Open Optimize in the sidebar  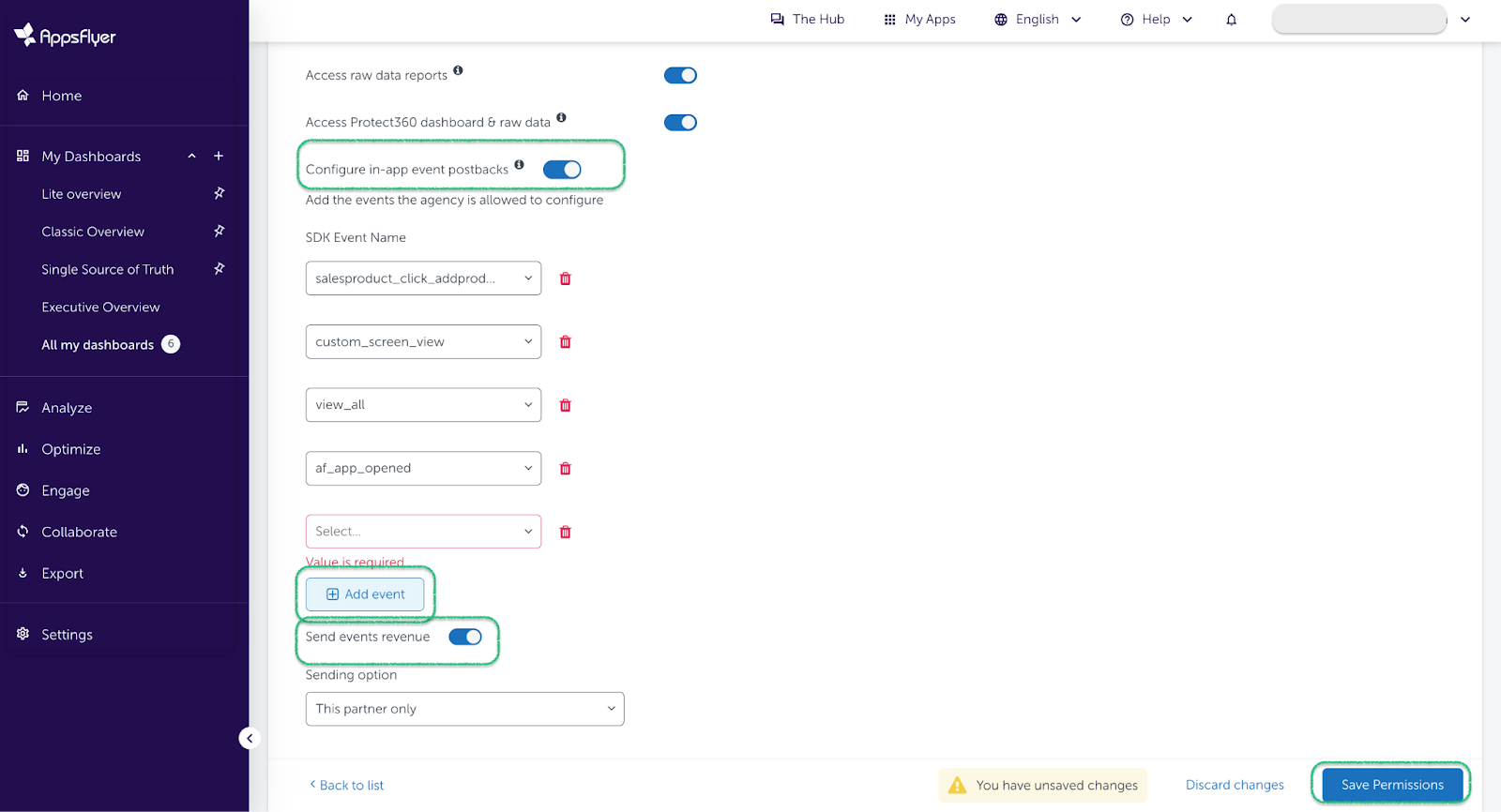tap(71, 449)
